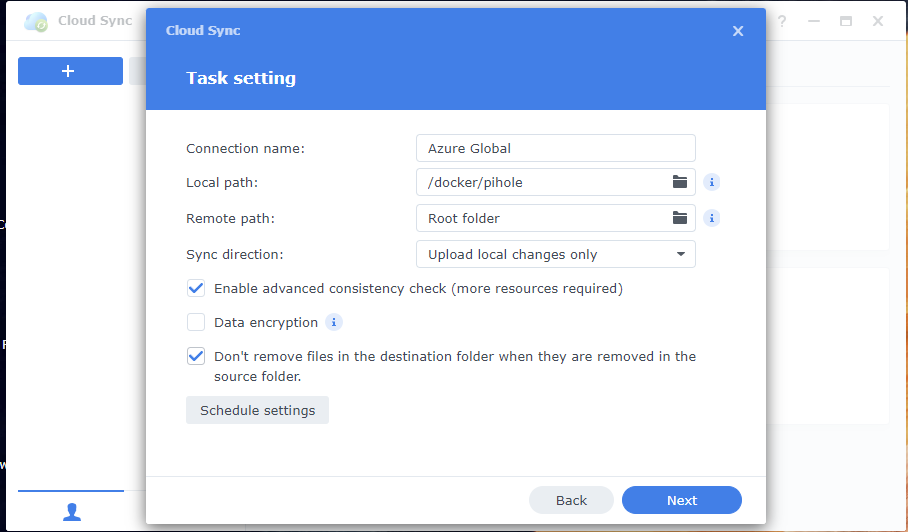This screenshot has height=532, width=908.
Task: Expand the Sync direction dropdown
Action: point(555,254)
